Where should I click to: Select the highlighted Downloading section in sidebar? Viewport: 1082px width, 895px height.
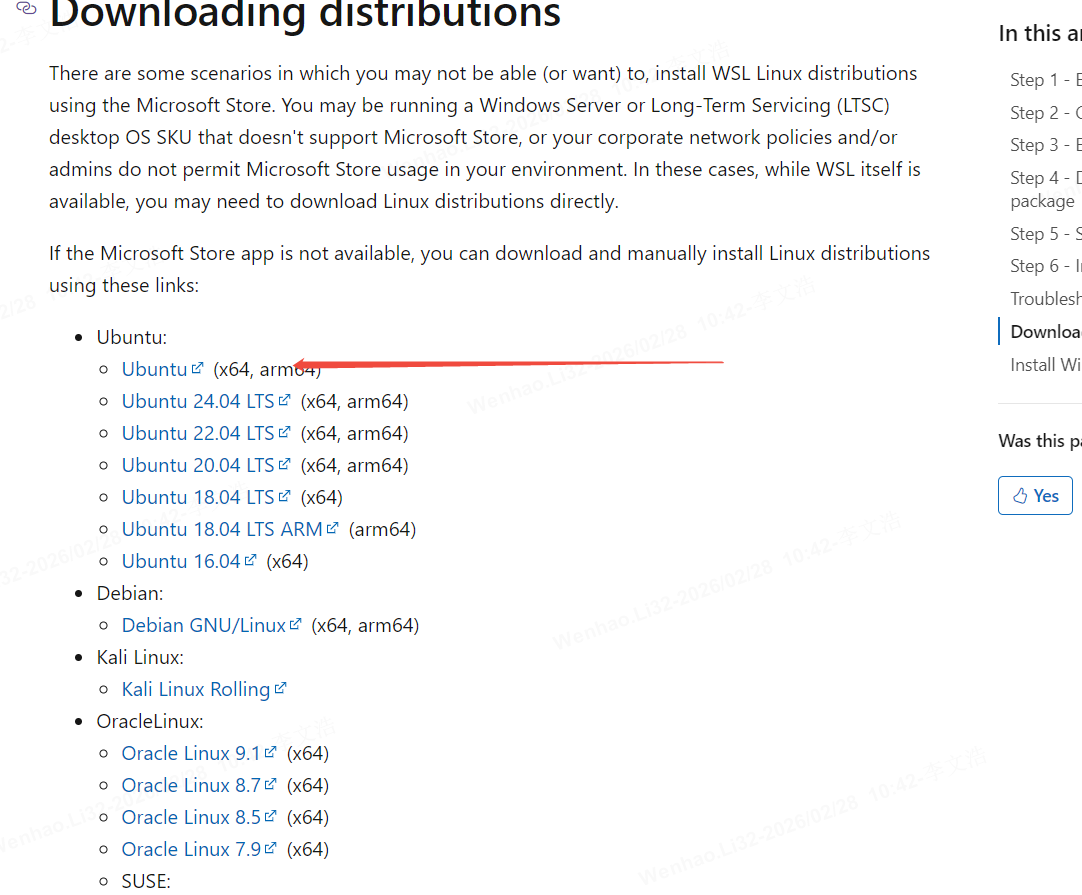click(x=1045, y=332)
